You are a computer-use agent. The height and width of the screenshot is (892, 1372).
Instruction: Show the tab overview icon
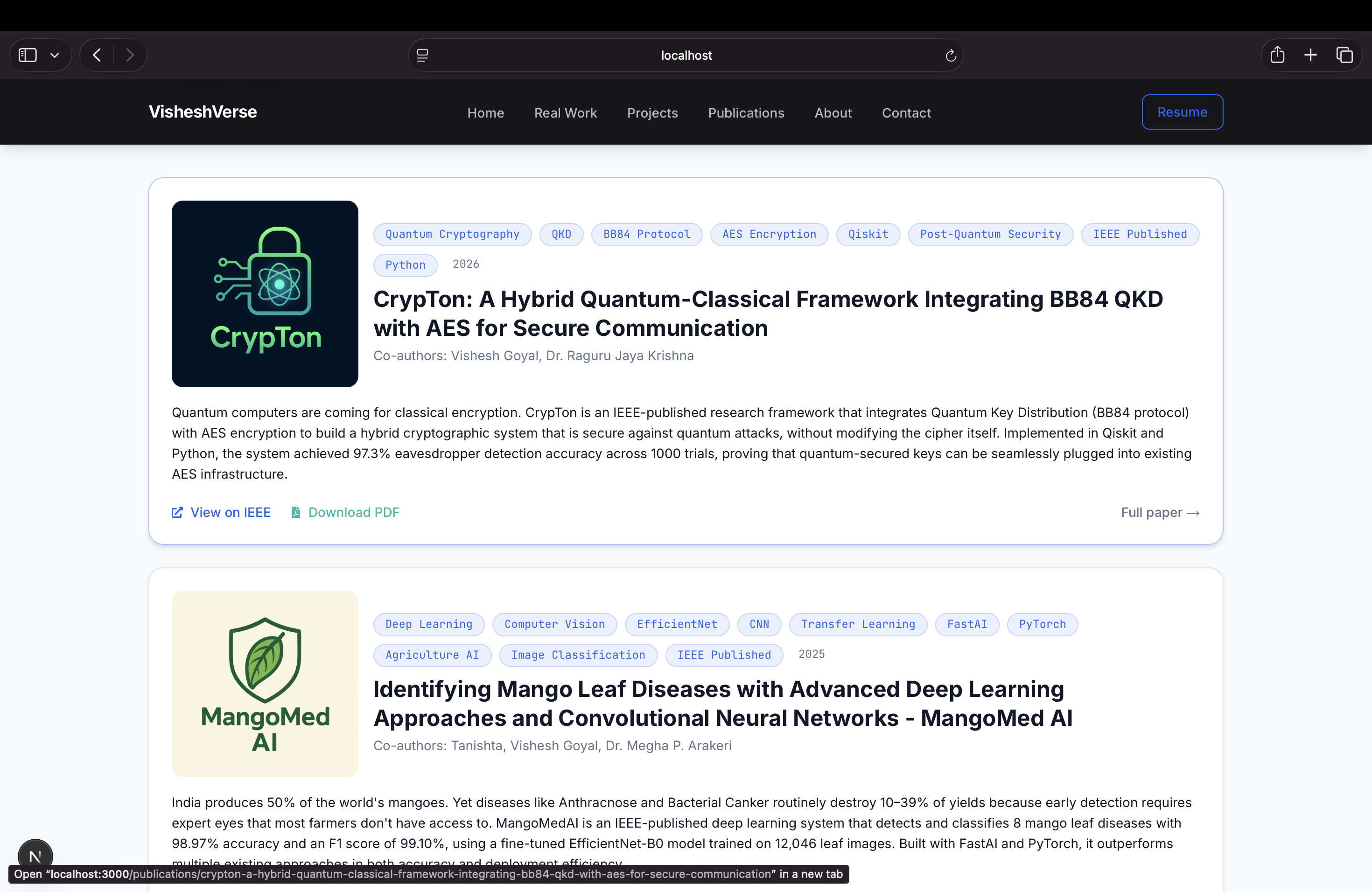[1344, 56]
